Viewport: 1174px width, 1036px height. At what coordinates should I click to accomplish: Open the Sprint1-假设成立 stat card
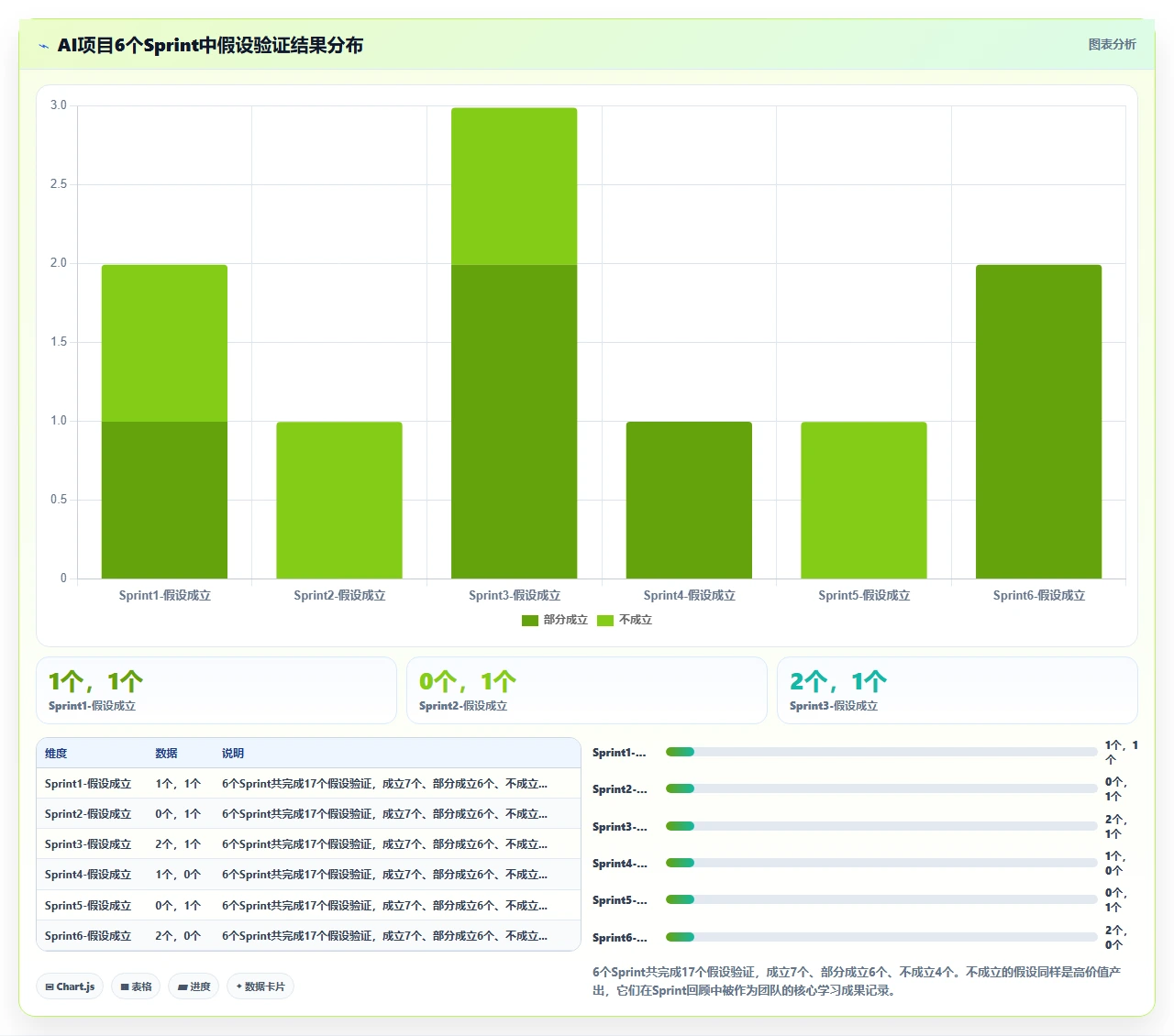pos(216,690)
